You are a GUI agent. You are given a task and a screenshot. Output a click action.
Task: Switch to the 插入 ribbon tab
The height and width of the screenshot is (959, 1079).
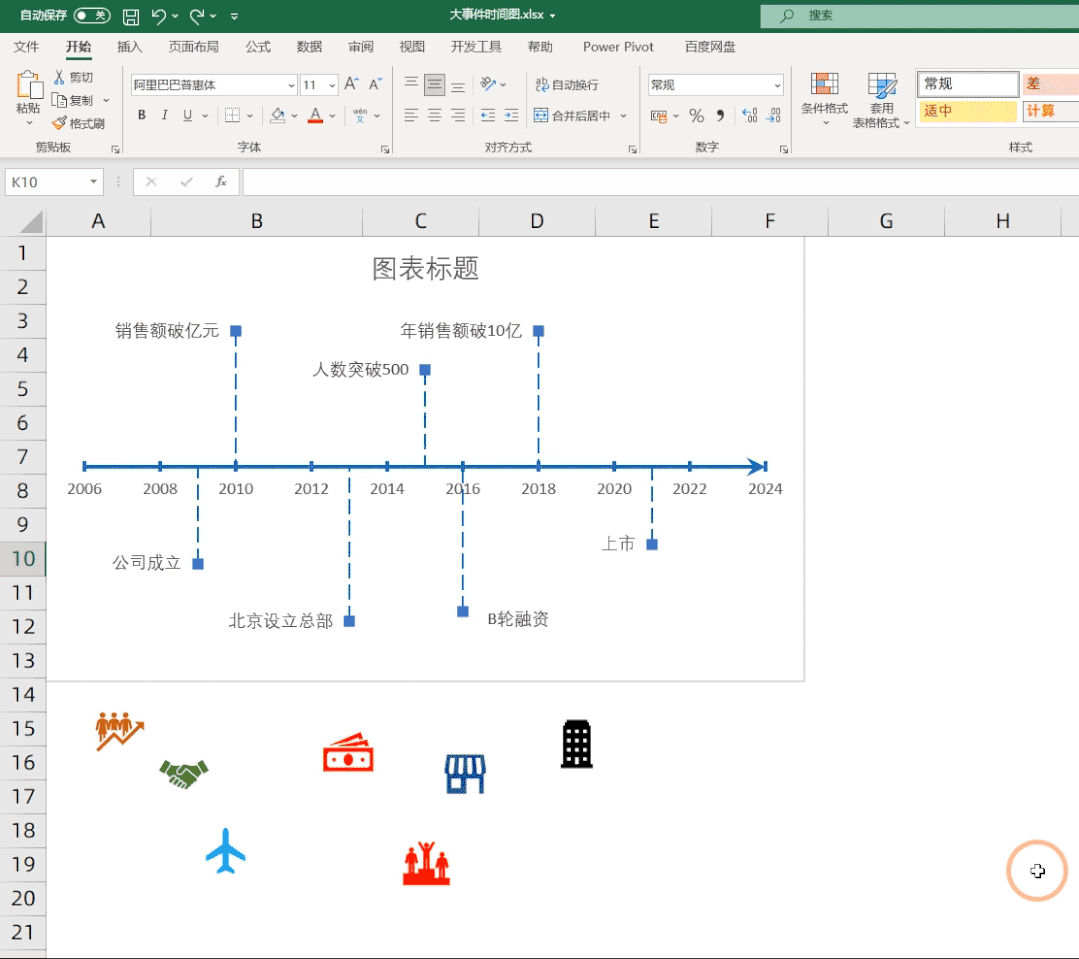point(129,47)
